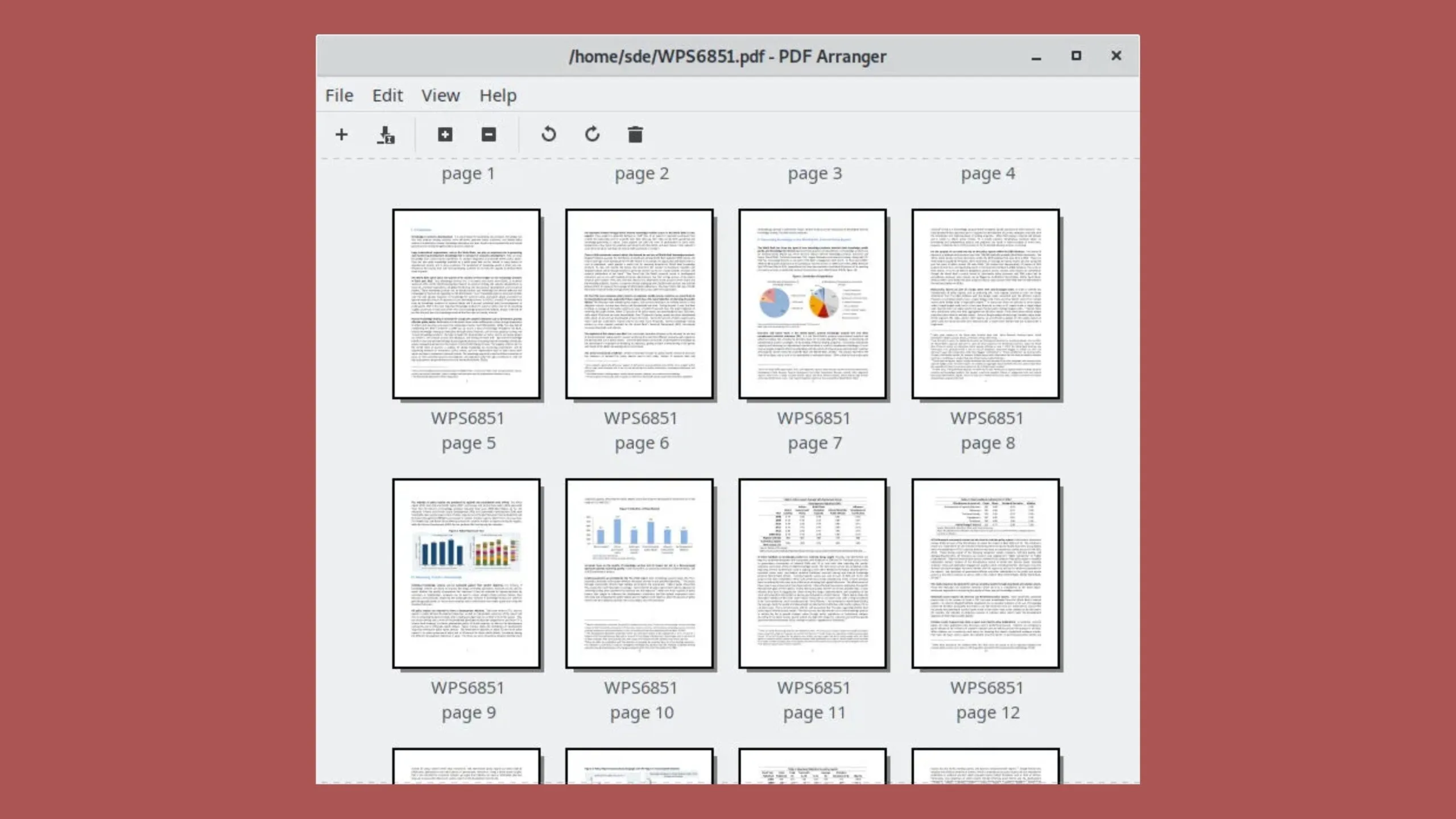Zoom in with the plus-square icon
Screen dimensions: 1456x819
click(x=445, y=135)
